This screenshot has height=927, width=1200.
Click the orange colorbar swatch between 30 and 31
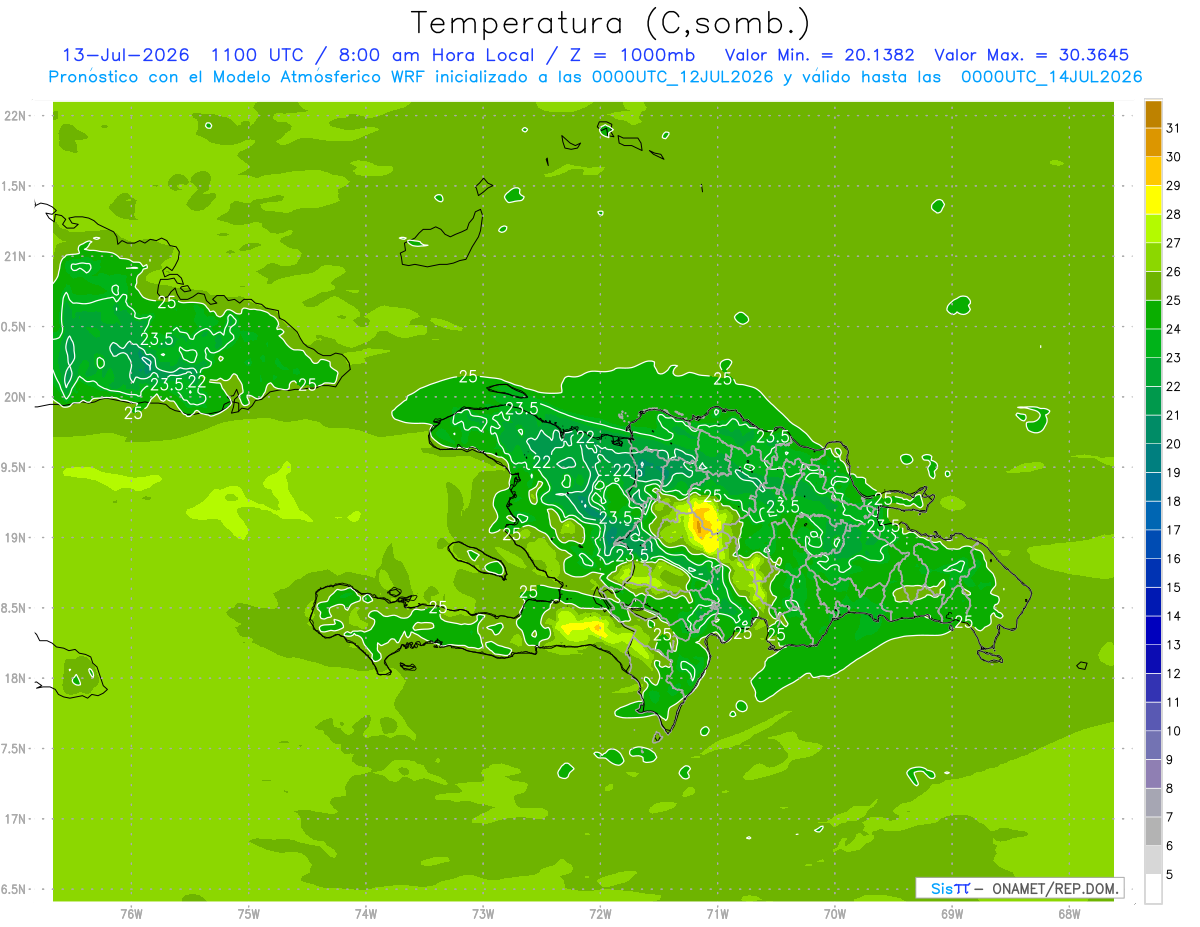(1153, 142)
